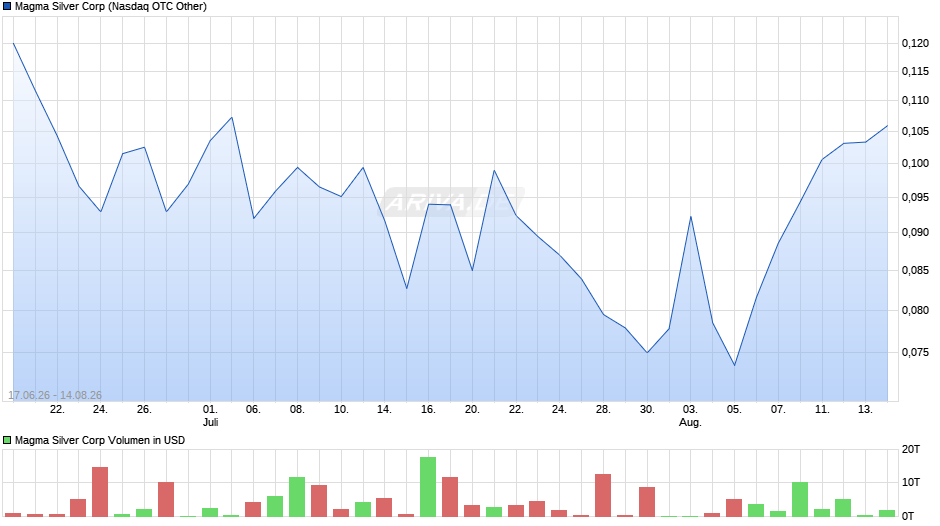Click the 20T volume axis label

pyautogui.click(x=911, y=449)
